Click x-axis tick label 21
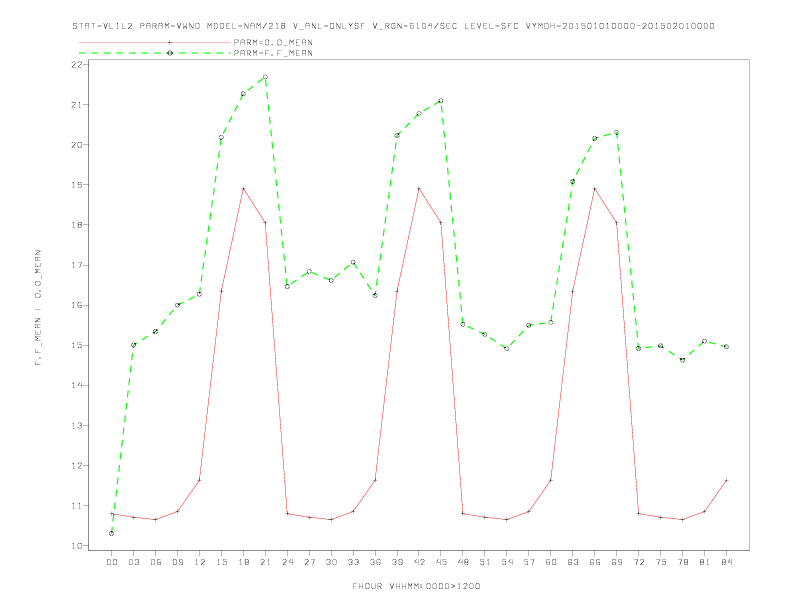The height and width of the screenshot is (612, 792). [265, 562]
